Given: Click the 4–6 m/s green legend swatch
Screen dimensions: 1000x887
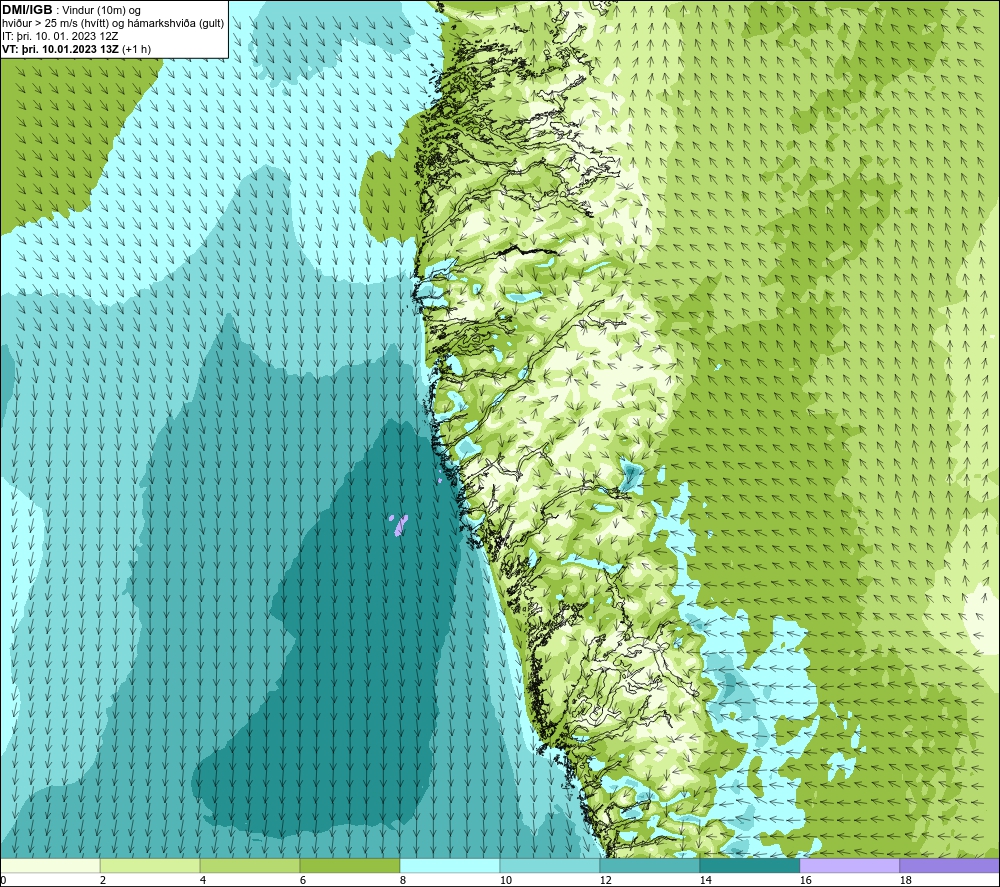Looking at the screenshot, I should coord(250,865).
